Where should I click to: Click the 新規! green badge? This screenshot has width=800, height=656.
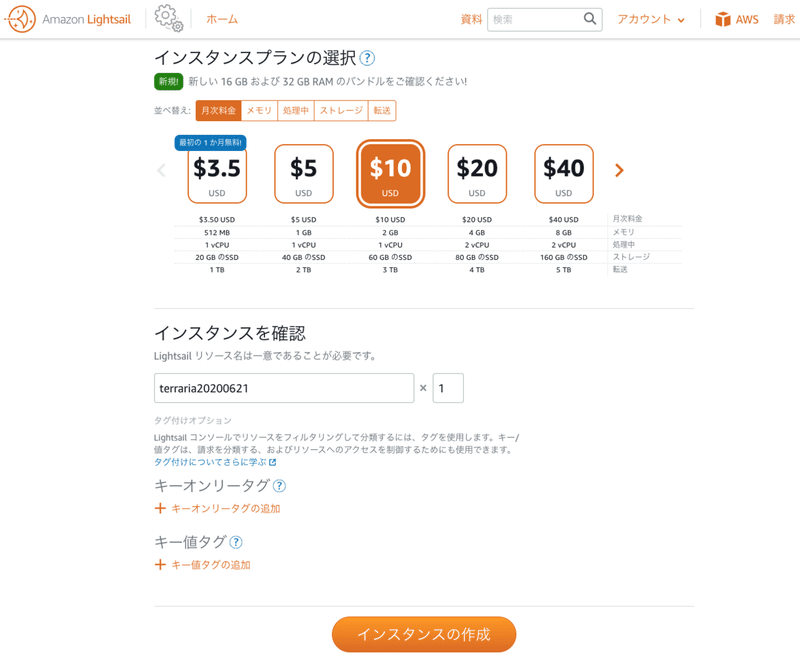click(168, 82)
